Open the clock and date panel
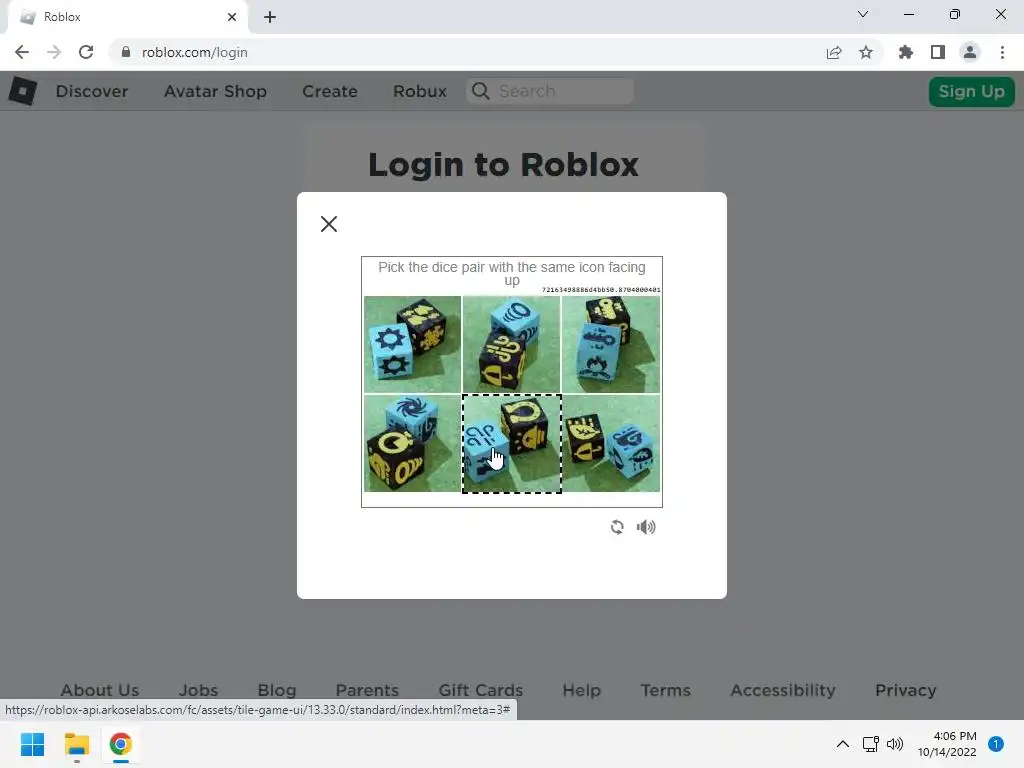Screen dimensions: 1024x768 947,744
